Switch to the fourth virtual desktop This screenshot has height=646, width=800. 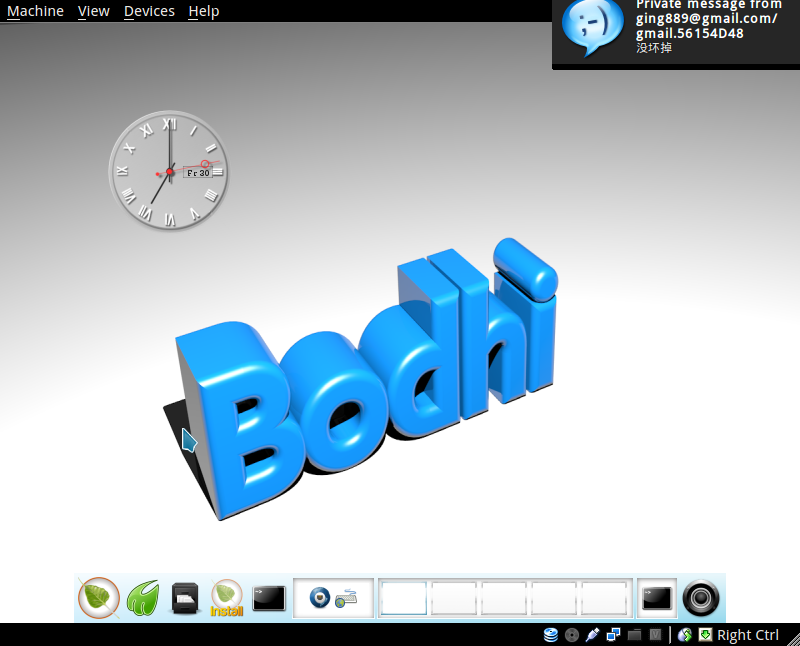pos(554,598)
